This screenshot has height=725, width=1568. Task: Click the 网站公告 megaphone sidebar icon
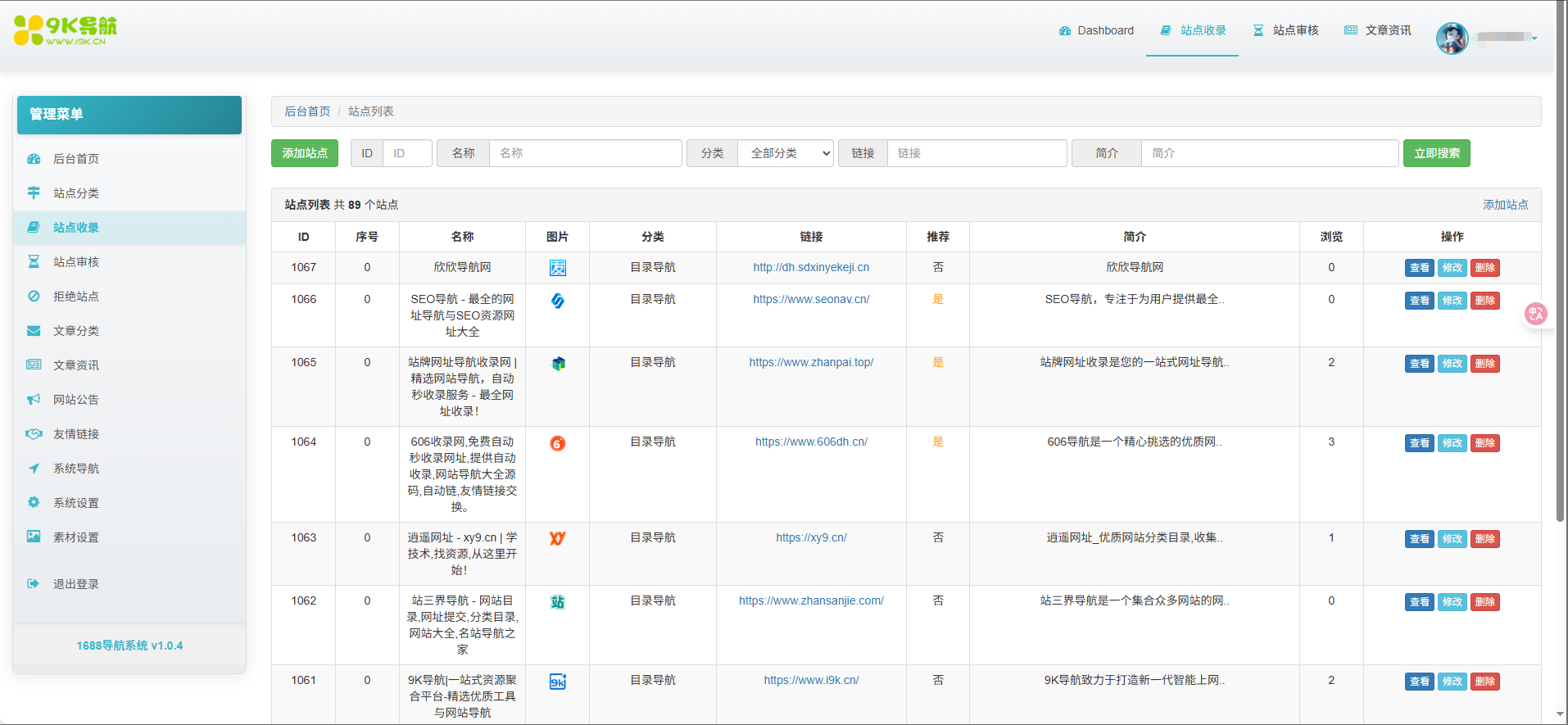(34, 400)
